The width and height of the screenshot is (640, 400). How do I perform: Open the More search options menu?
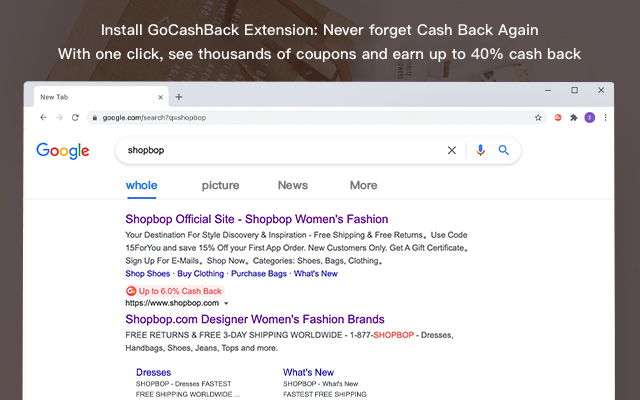363,185
